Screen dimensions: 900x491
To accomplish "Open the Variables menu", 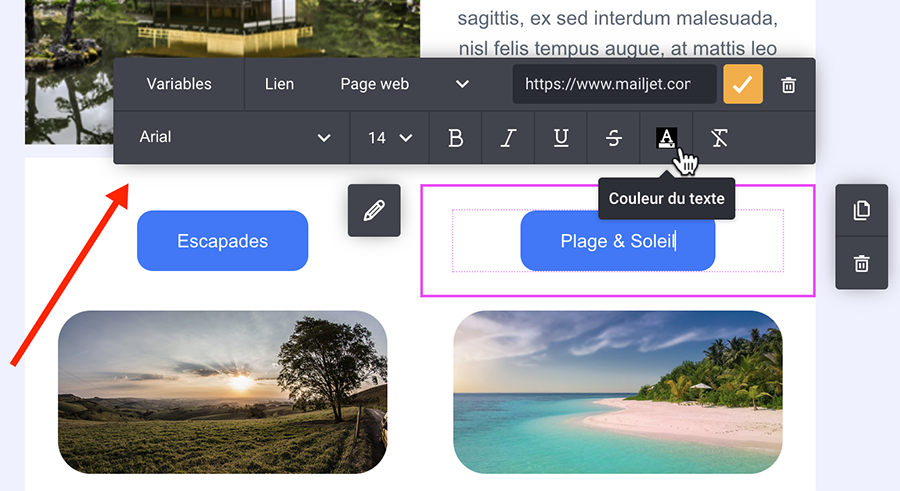I will [x=179, y=84].
